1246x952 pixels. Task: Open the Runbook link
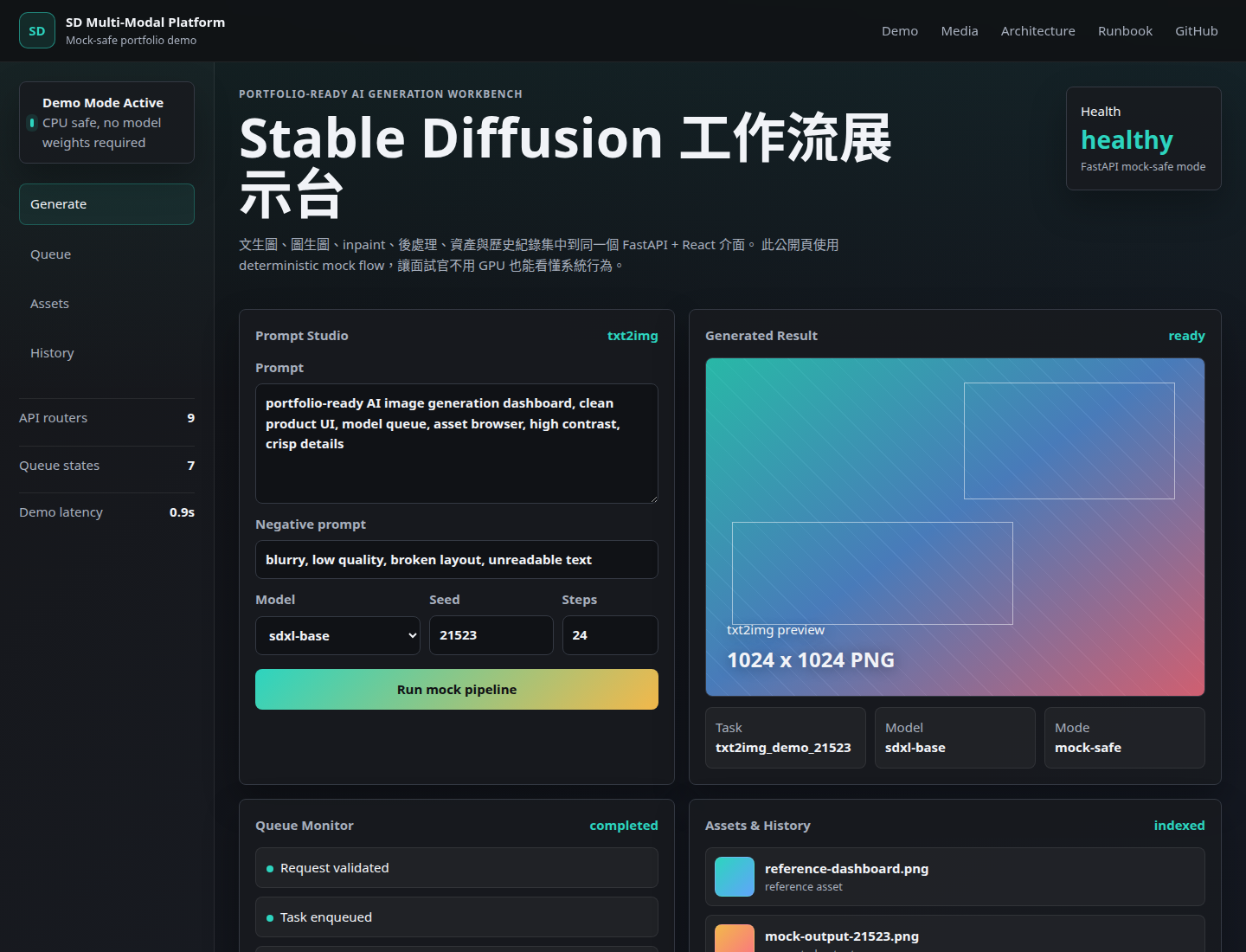[x=1125, y=31]
